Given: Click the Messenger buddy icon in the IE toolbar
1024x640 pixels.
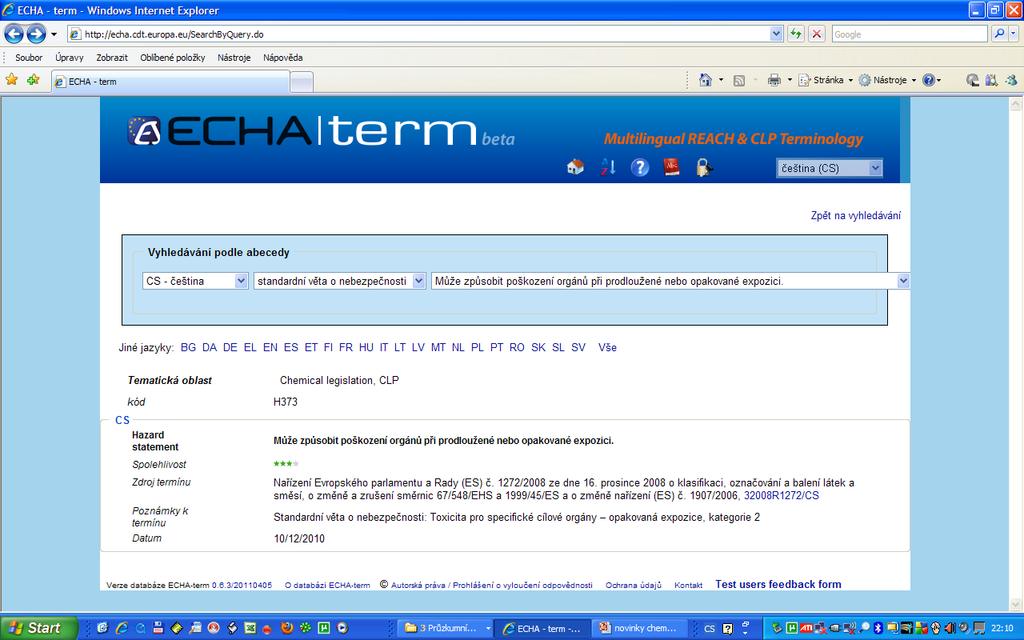Looking at the screenshot, I should point(1012,80).
